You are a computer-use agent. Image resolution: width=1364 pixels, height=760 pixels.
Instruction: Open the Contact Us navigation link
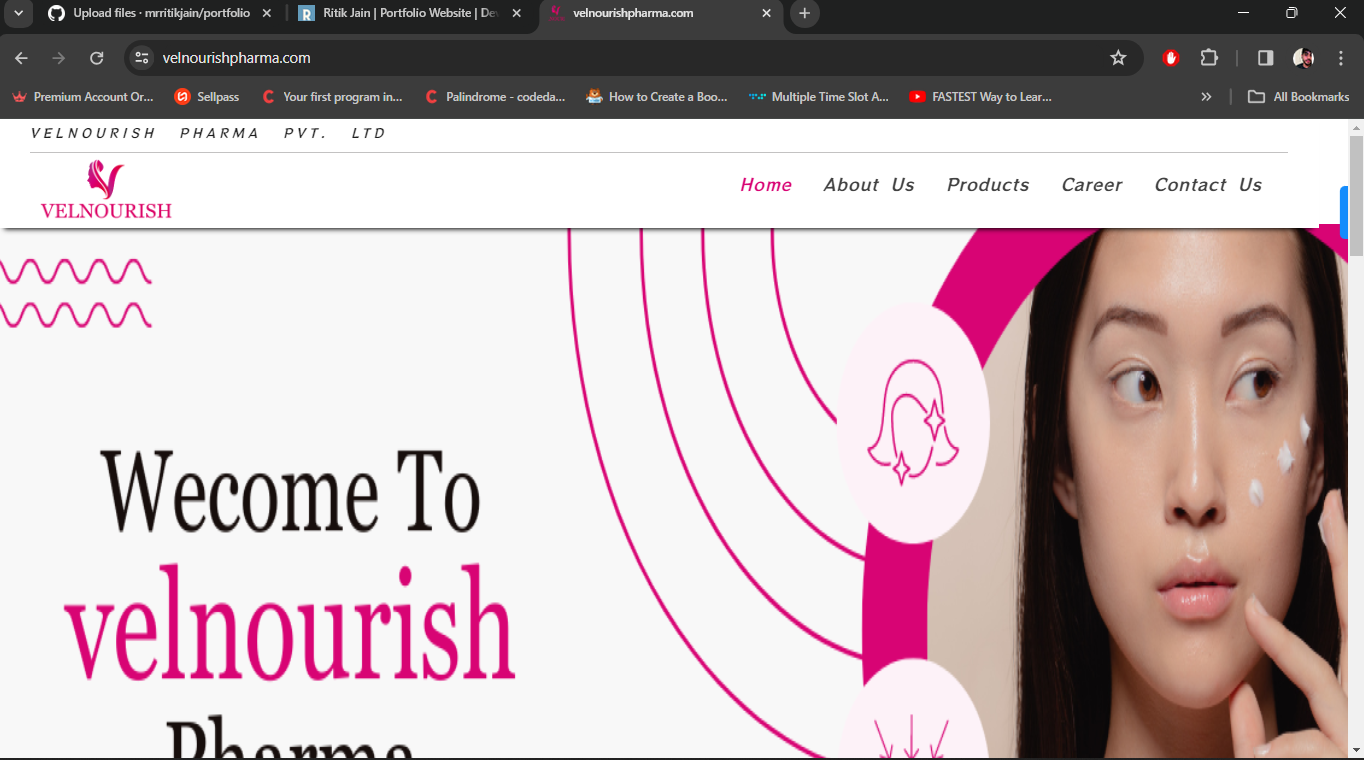pyautogui.click(x=1208, y=185)
